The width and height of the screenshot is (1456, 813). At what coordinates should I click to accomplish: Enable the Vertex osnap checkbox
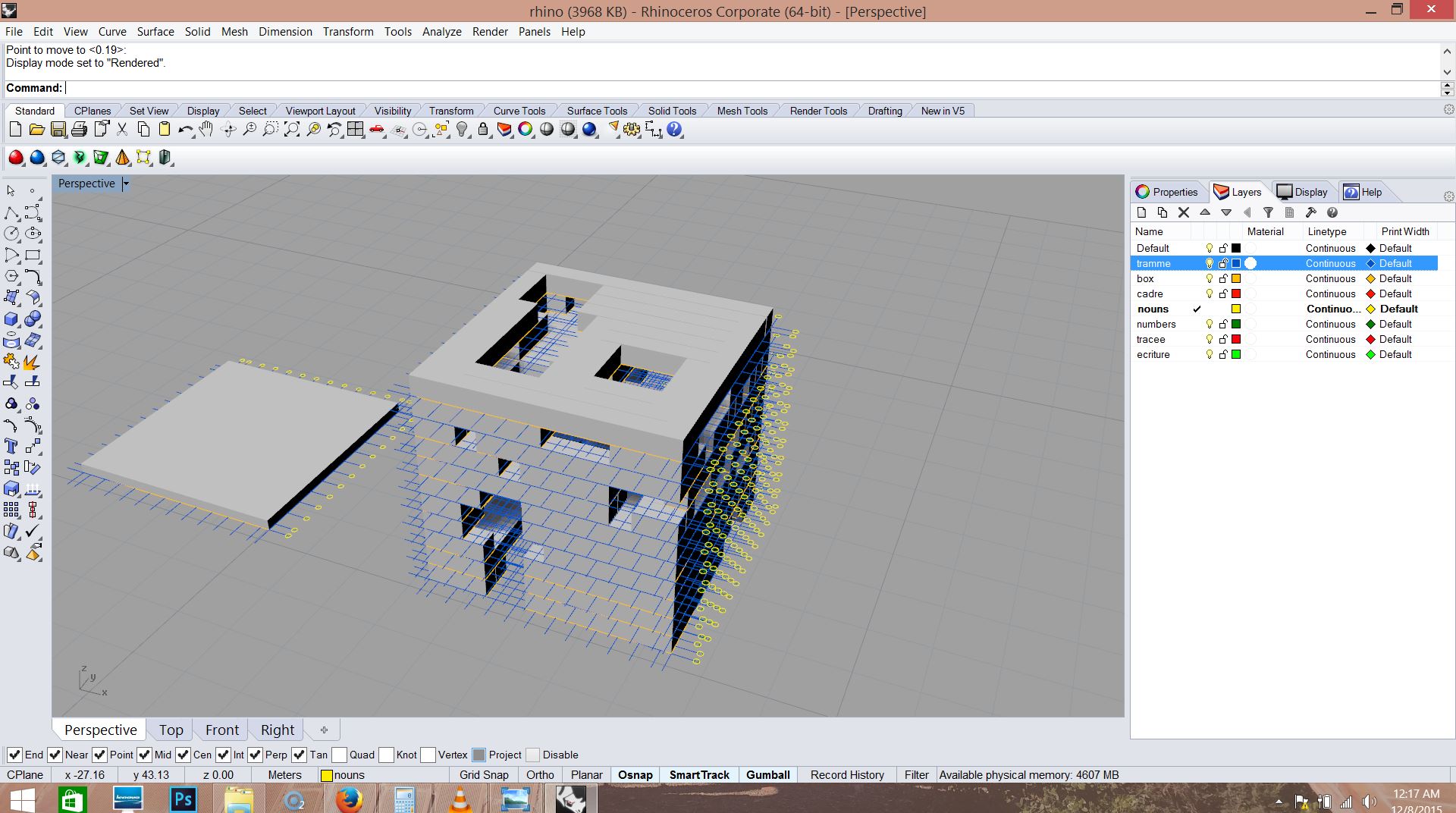[x=429, y=755]
